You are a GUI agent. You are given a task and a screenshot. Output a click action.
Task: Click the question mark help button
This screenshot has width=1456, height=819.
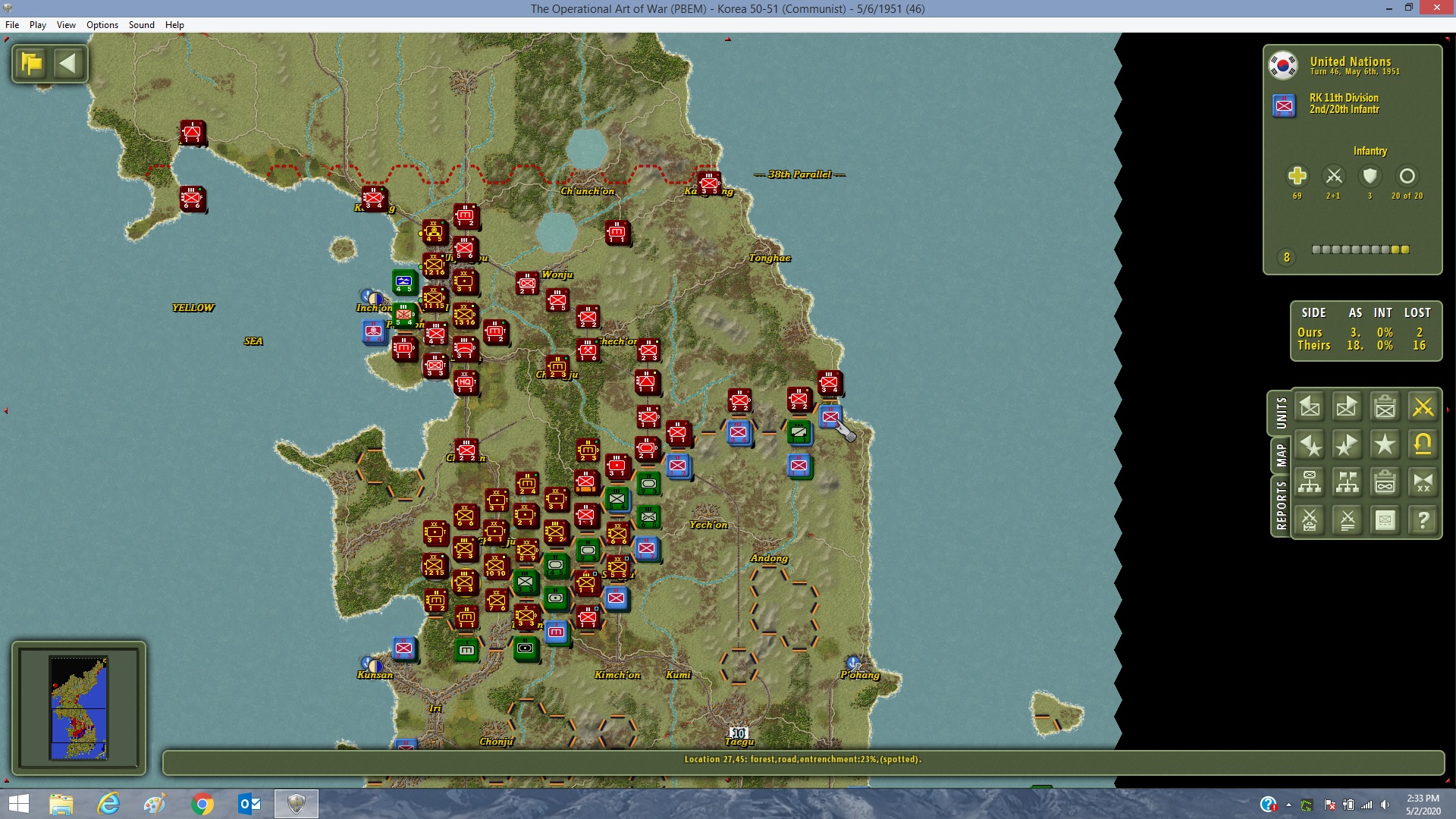point(1423,520)
